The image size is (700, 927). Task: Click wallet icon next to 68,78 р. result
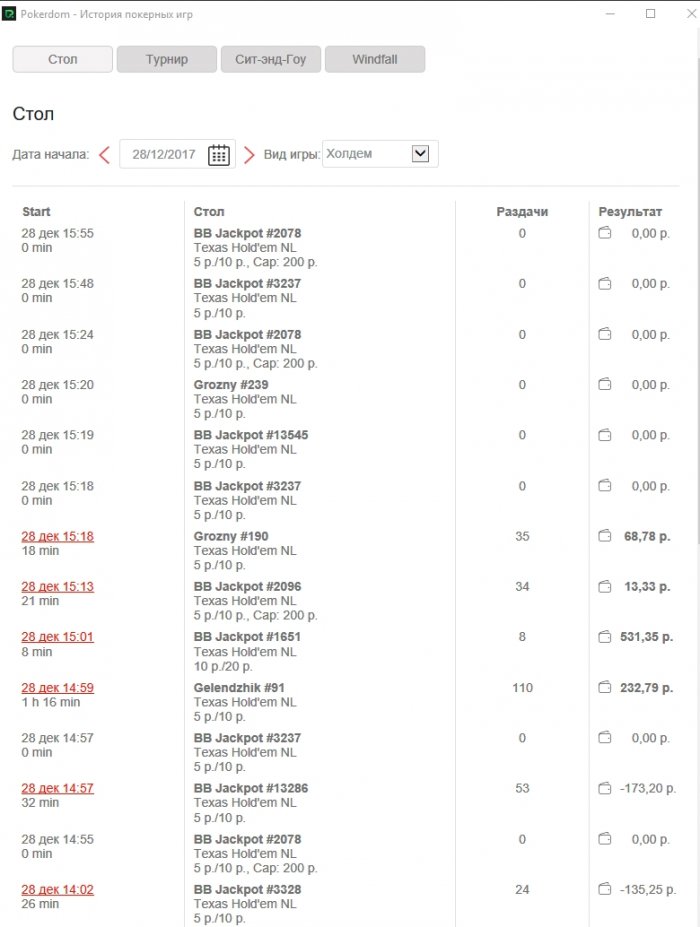click(x=605, y=537)
